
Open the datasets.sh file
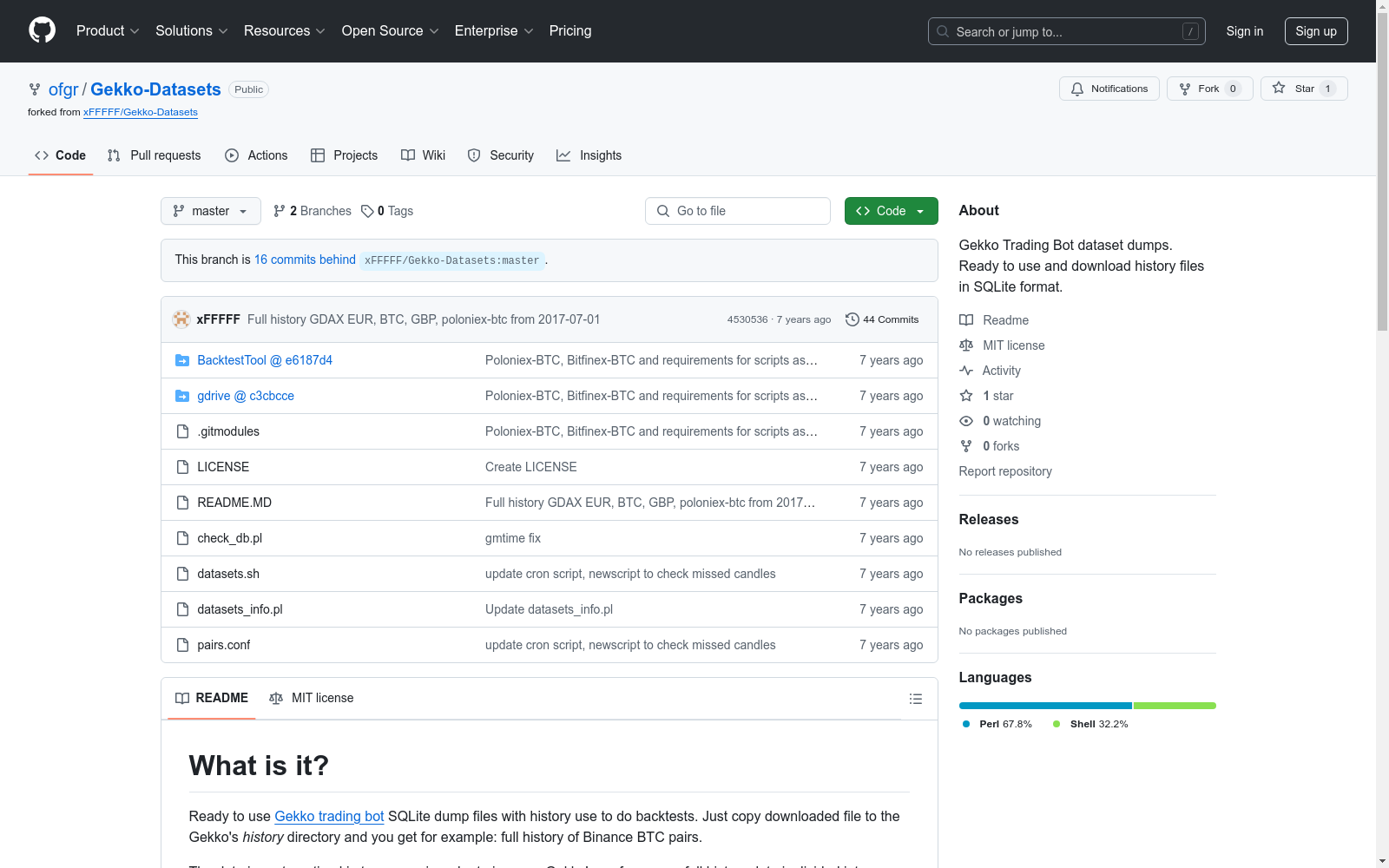pyautogui.click(x=228, y=574)
